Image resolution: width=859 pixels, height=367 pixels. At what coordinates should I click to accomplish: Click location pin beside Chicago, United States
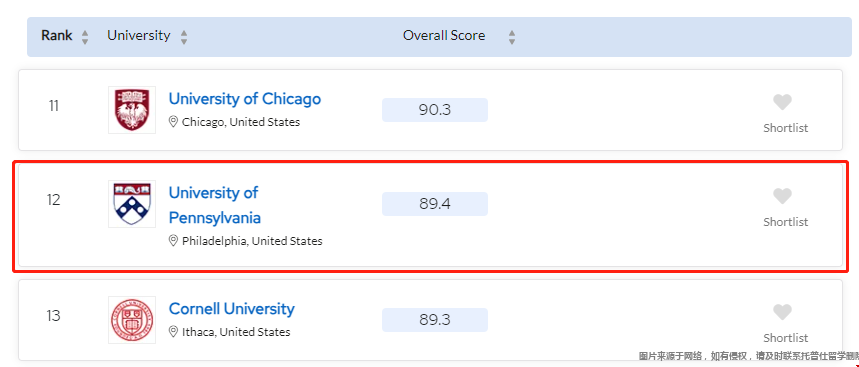173,122
